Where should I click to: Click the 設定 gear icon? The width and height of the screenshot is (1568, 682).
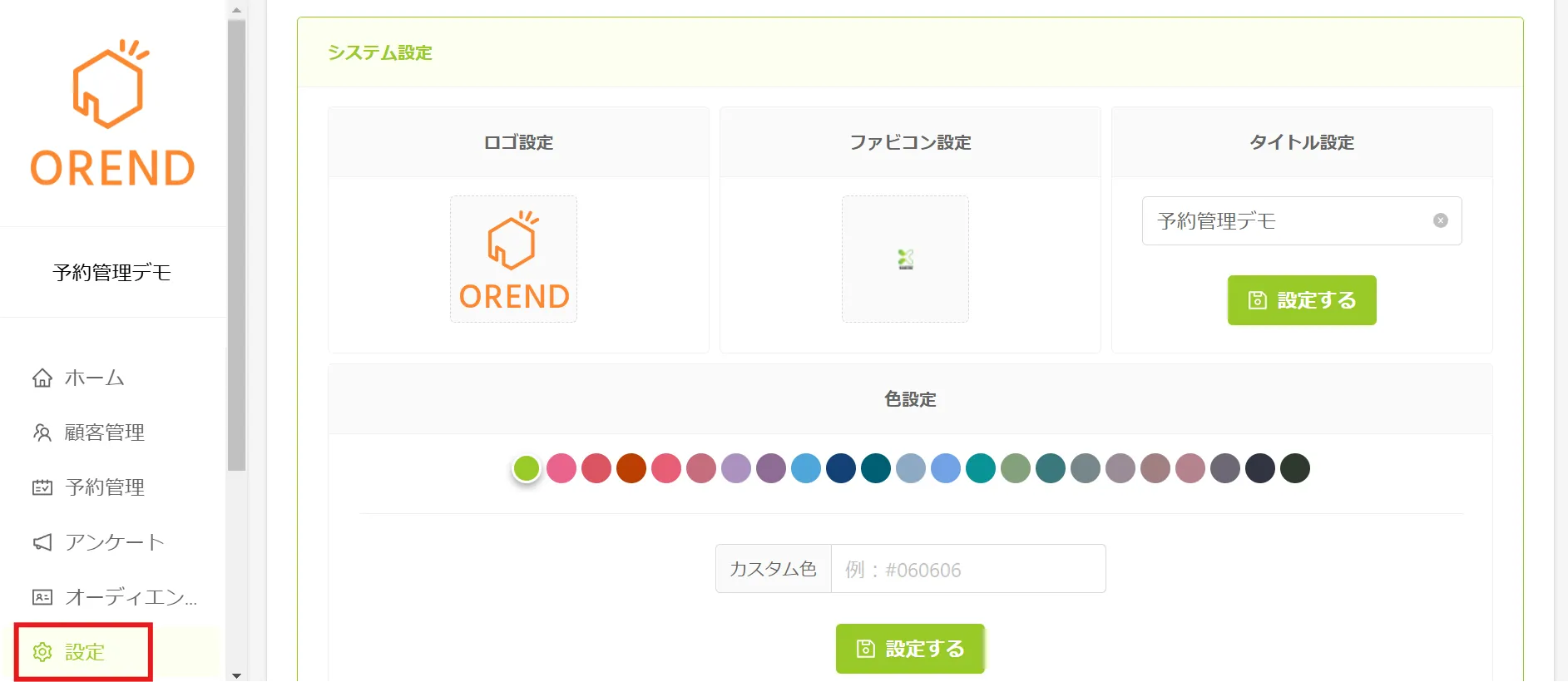42,652
